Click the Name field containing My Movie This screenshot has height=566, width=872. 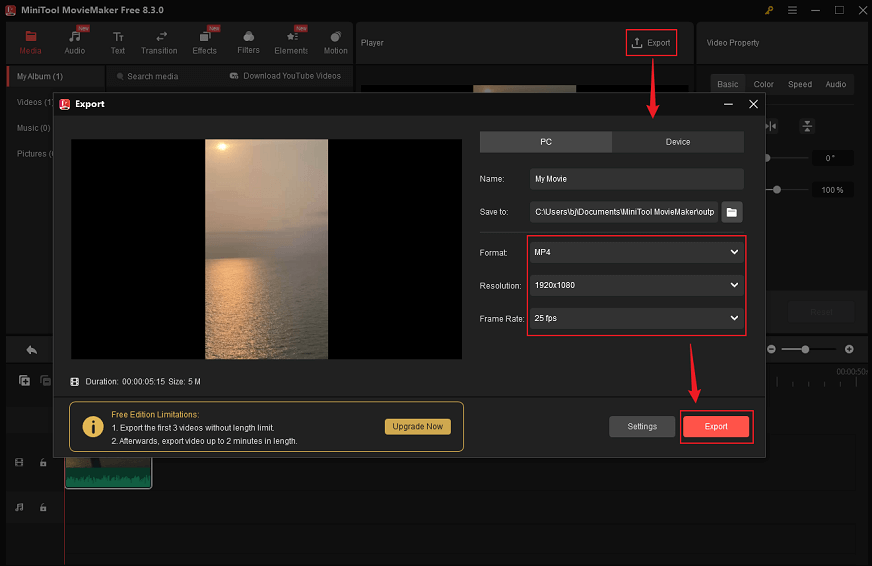pos(636,179)
